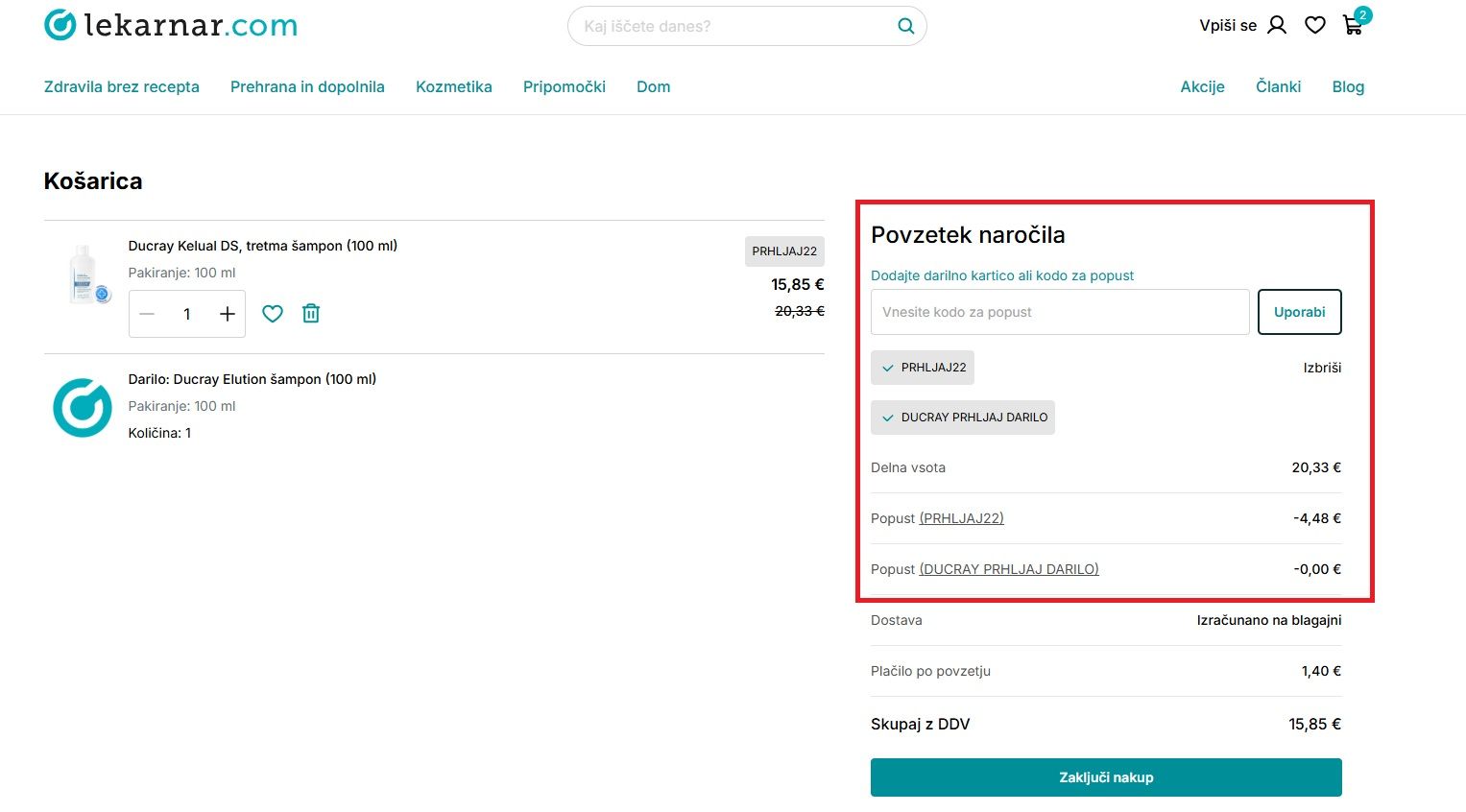Click the Zaključi nakup button
The image size is (1466, 812).
(1106, 777)
